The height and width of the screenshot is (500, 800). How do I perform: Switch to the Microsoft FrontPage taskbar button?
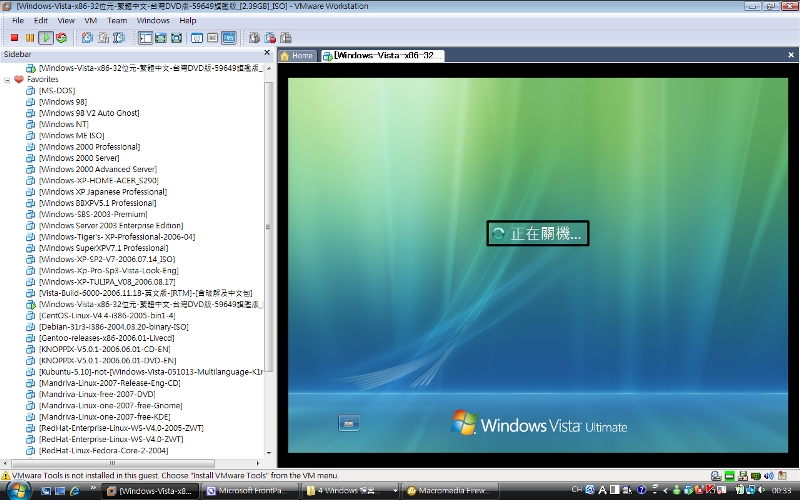252,491
